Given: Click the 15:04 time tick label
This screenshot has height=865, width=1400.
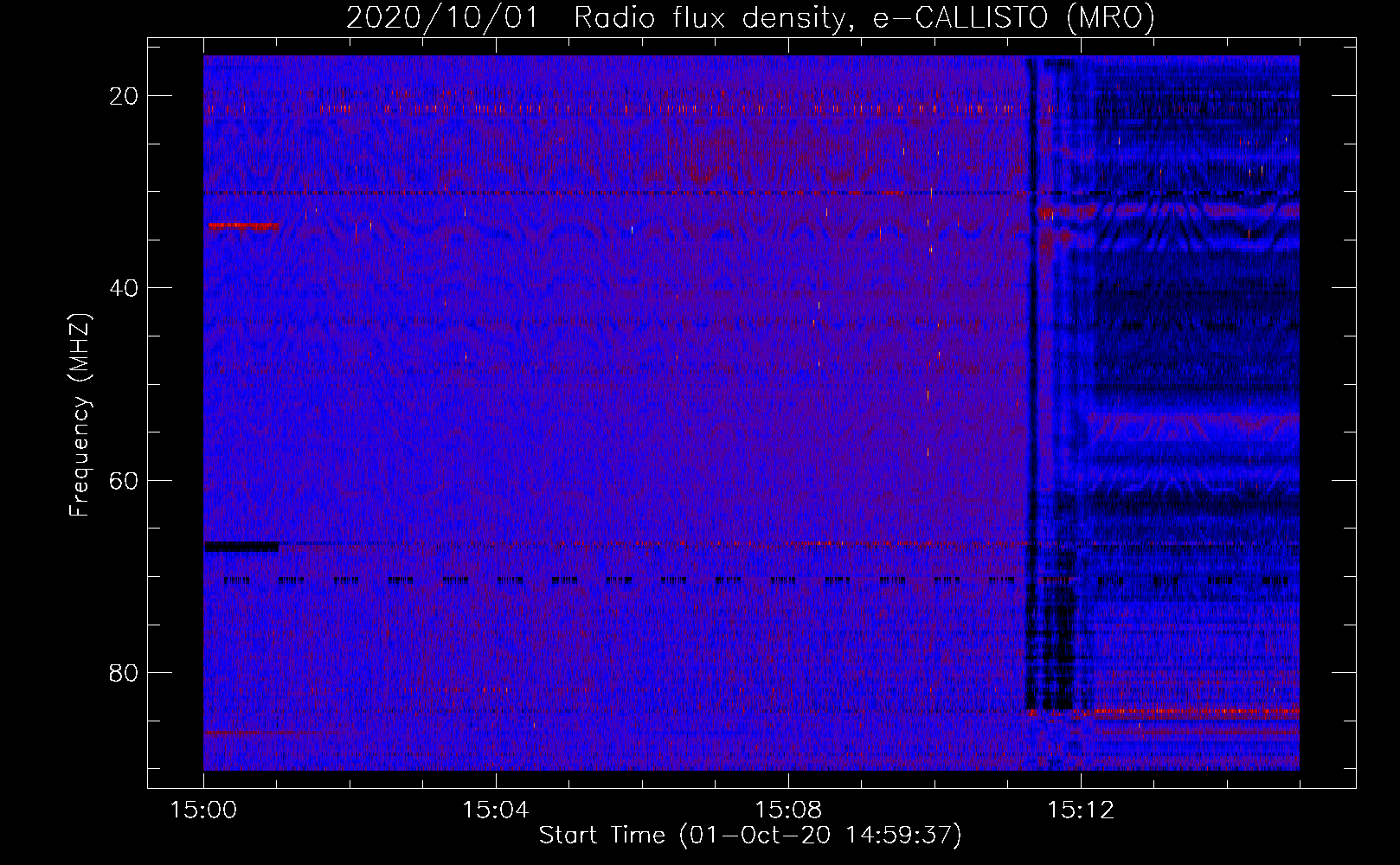Looking at the screenshot, I should [496, 811].
